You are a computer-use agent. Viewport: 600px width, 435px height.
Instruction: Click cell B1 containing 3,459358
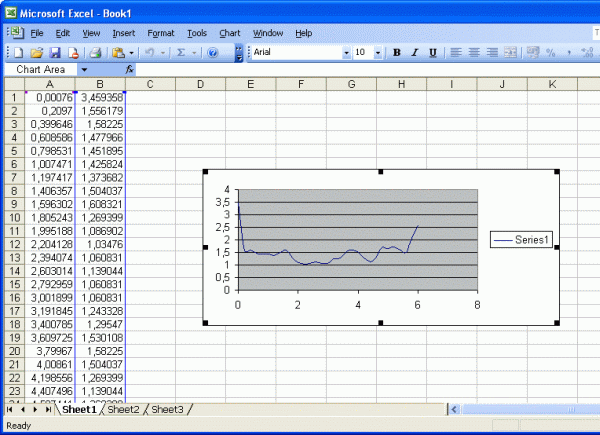pos(100,98)
